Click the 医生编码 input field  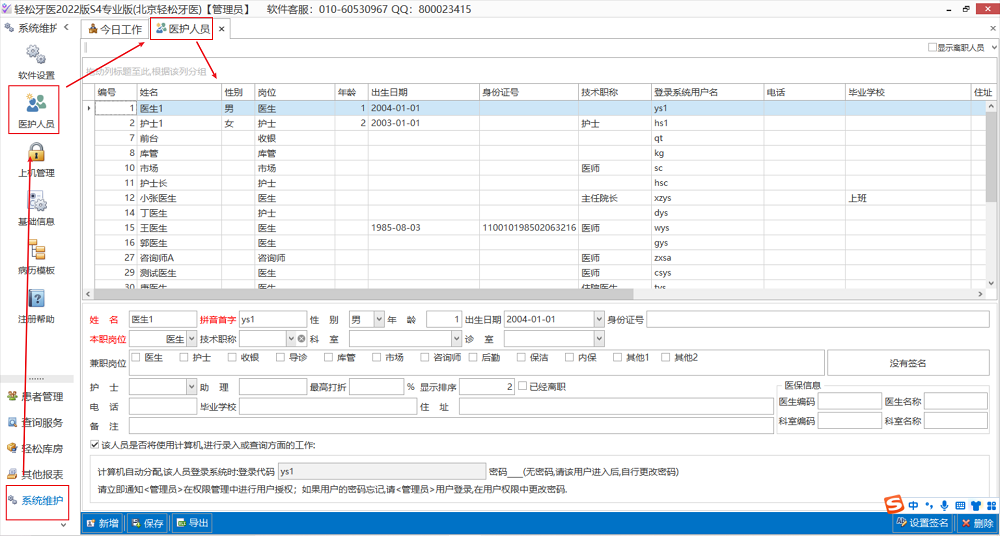849,401
